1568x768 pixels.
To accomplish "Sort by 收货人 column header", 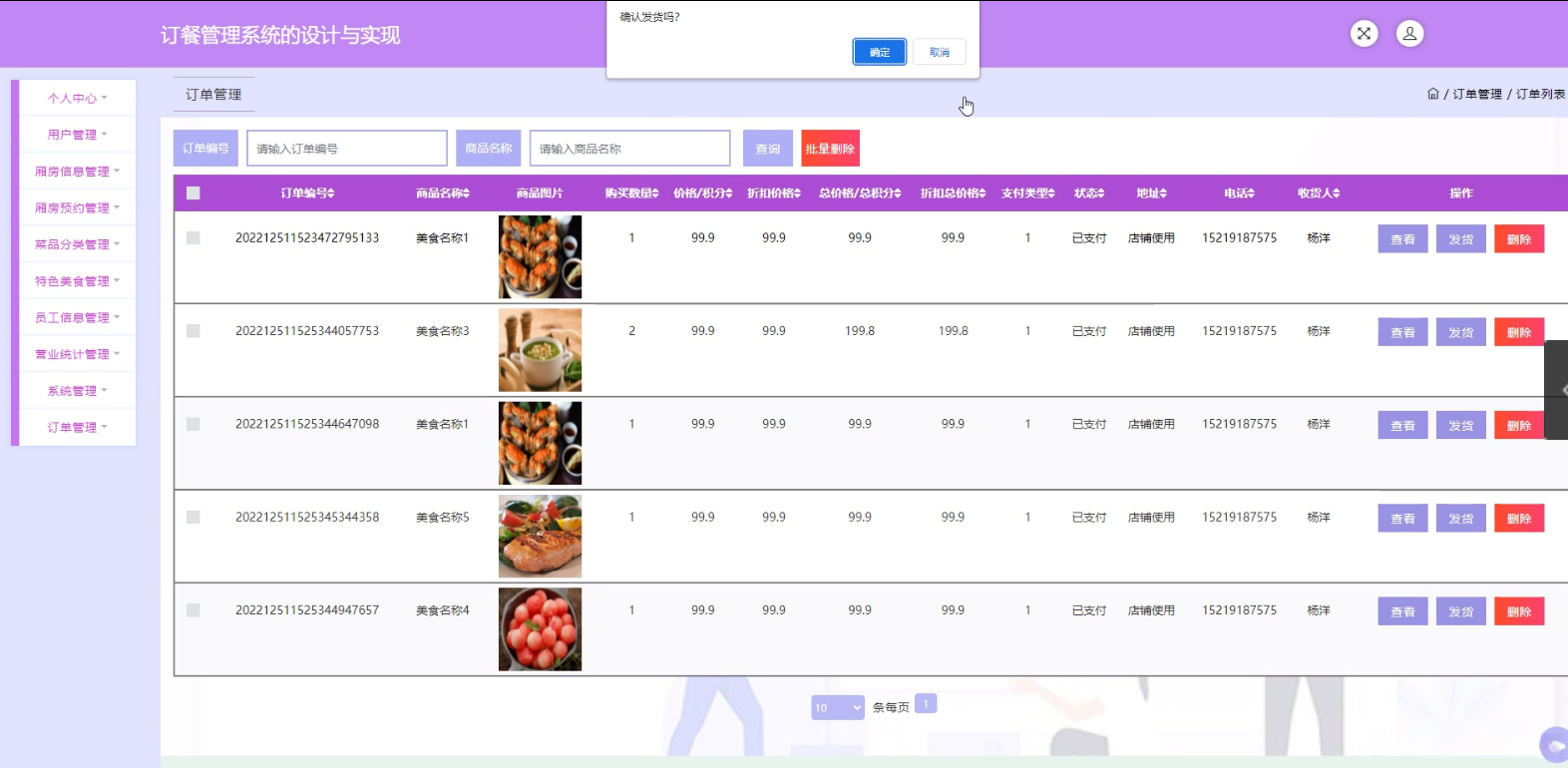I will (1319, 193).
